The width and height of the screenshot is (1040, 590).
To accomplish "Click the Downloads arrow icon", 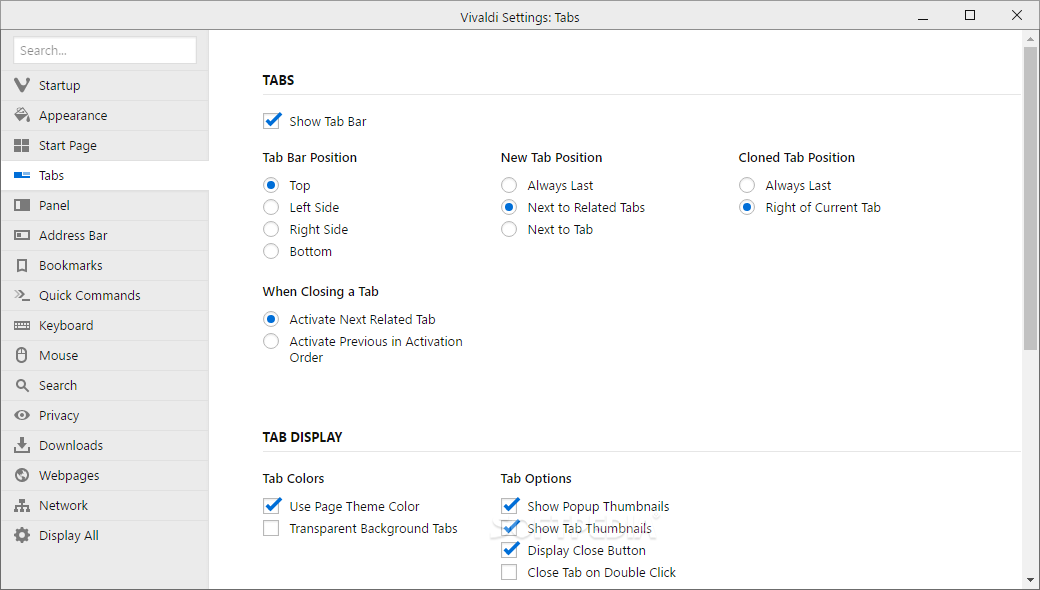I will [22, 445].
